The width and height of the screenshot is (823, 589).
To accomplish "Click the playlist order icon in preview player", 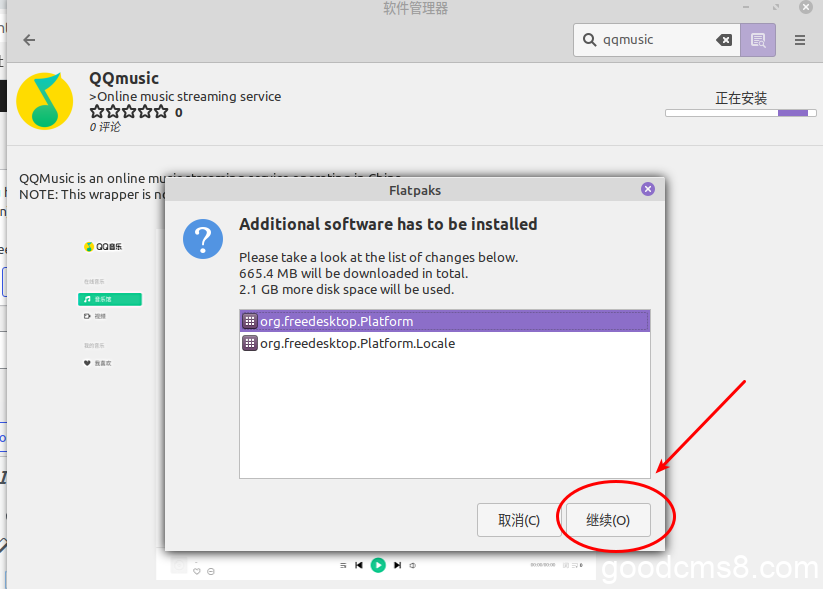I will 343,565.
